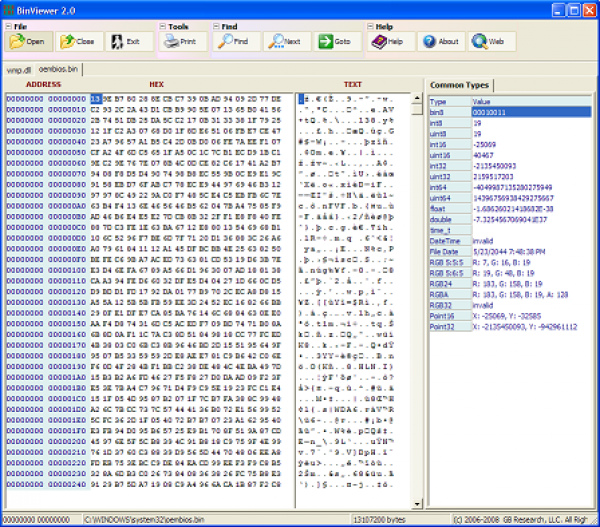Viewport: 600px width, 527px height.
Task: Open the Goto address tool
Action: pyautogui.click(x=335, y=42)
